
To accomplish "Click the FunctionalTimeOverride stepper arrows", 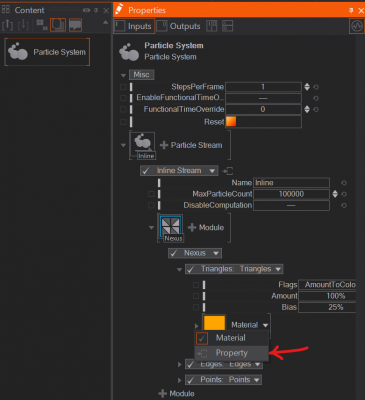I will tap(307, 109).
